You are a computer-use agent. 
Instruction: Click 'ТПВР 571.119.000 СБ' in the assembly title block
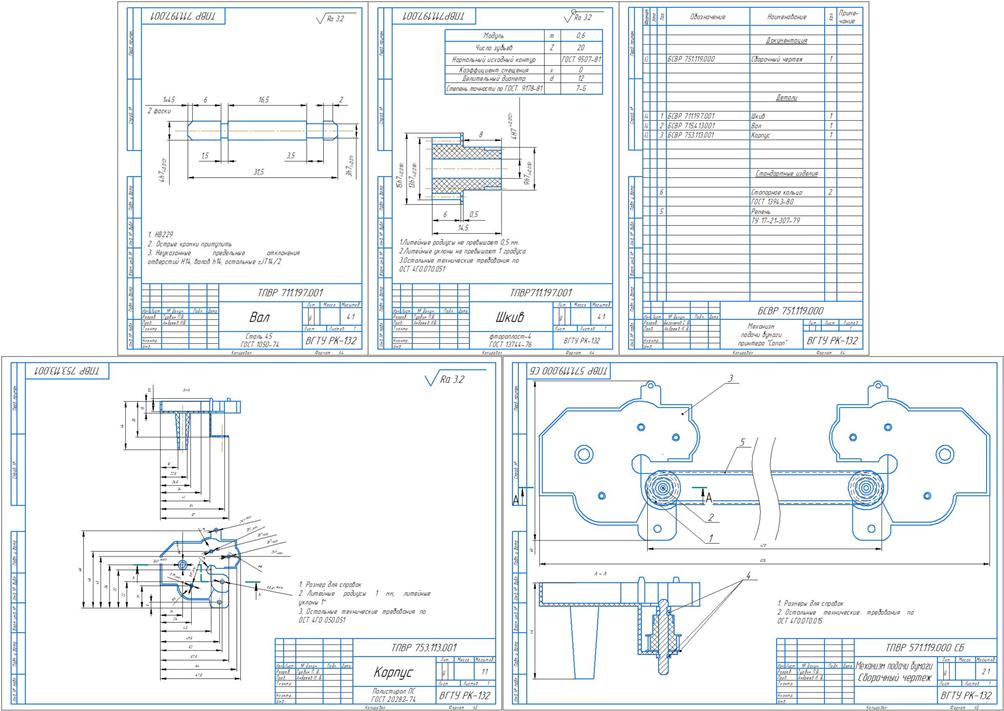(925, 648)
